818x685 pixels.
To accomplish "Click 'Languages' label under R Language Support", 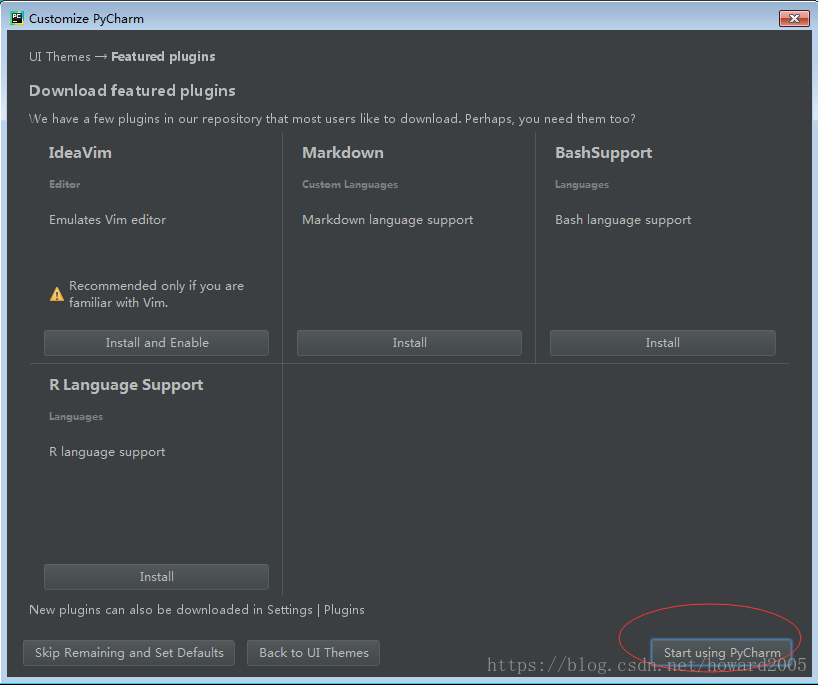I will point(76,417).
